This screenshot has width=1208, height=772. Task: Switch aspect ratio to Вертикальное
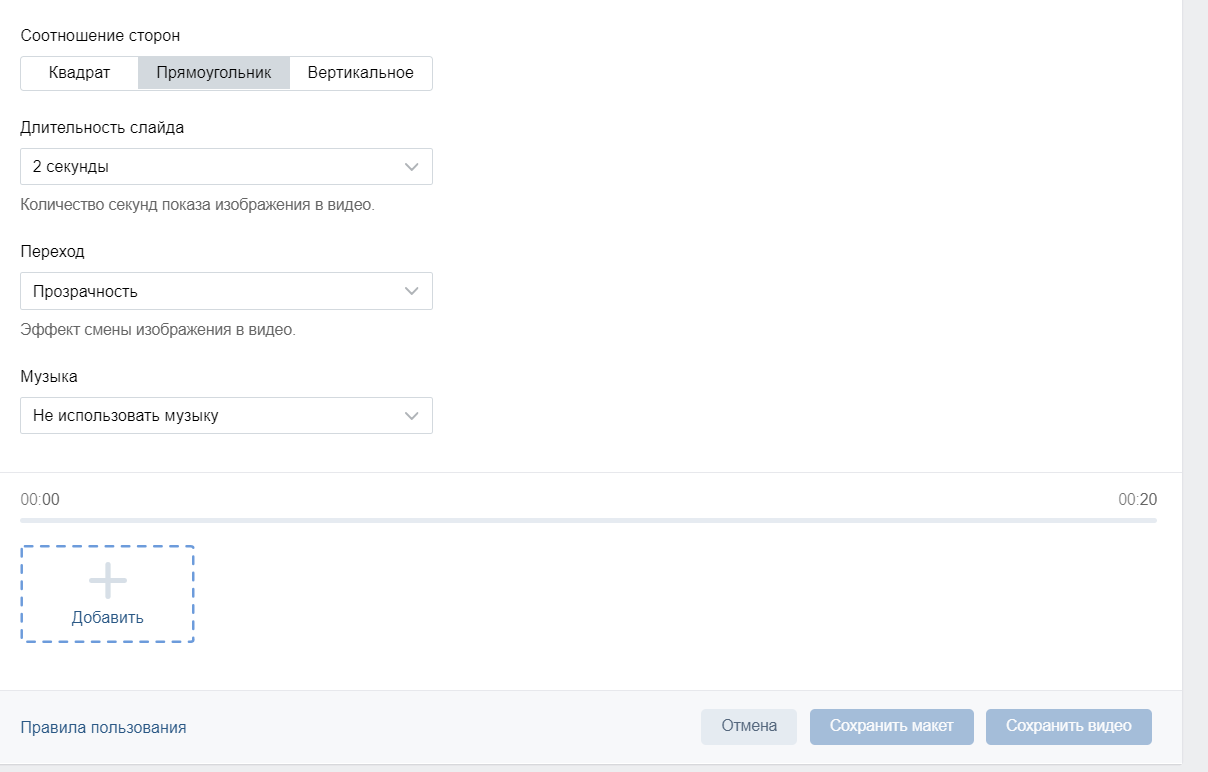pyautogui.click(x=360, y=73)
